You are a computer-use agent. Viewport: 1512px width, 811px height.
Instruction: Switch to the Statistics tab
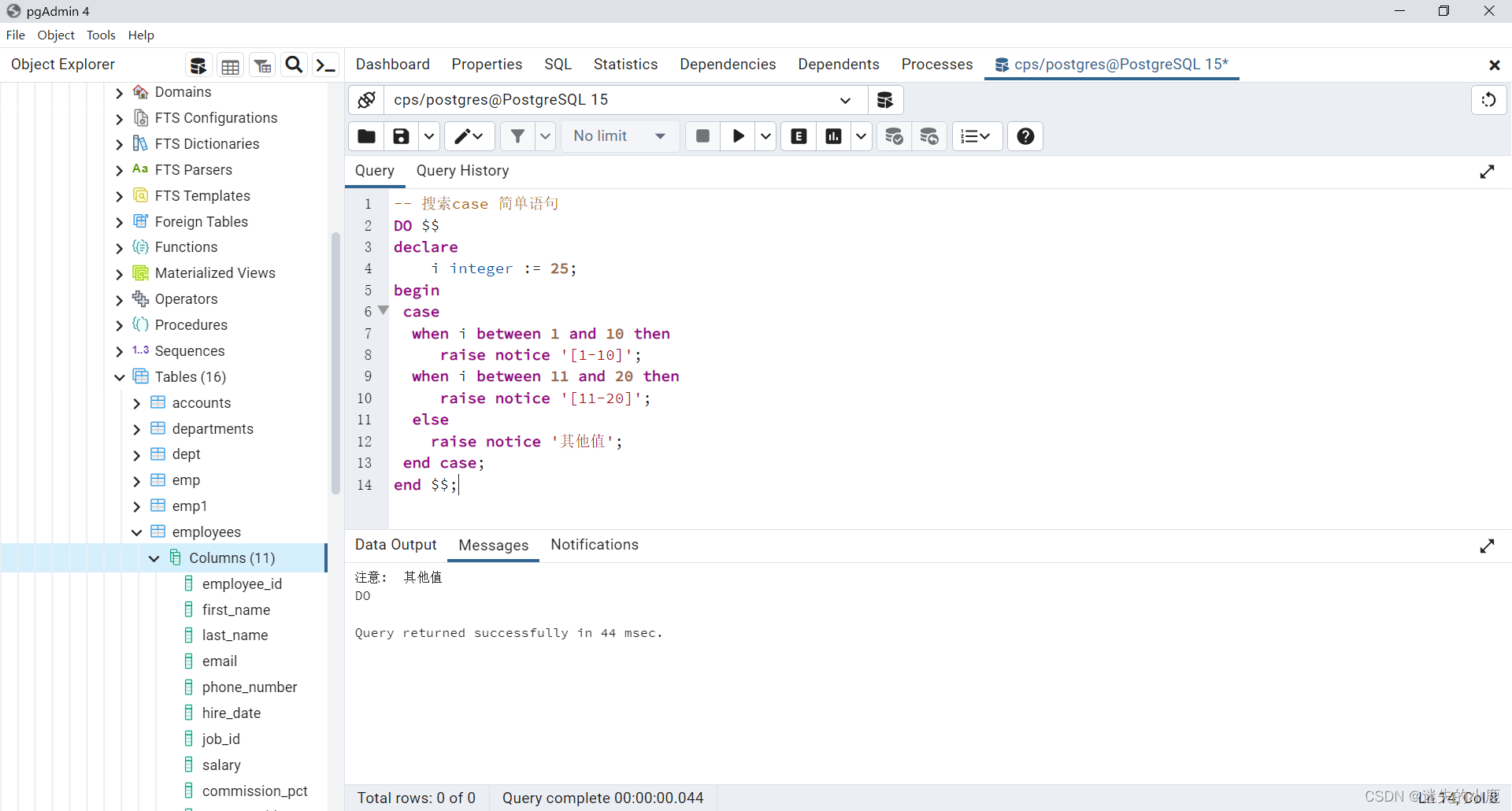point(625,65)
